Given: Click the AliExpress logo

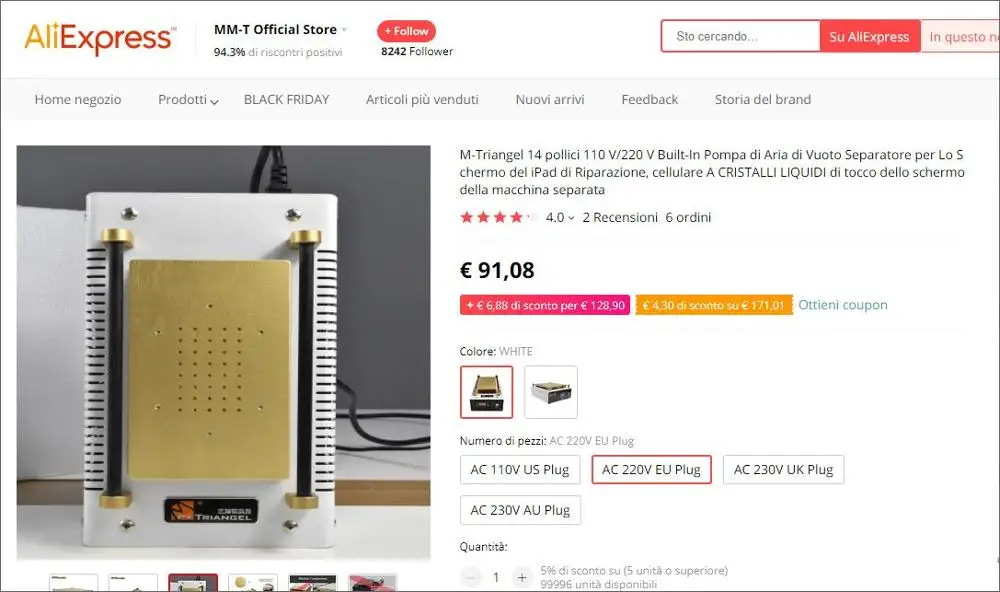Looking at the screenshot, I should [100, 38].
